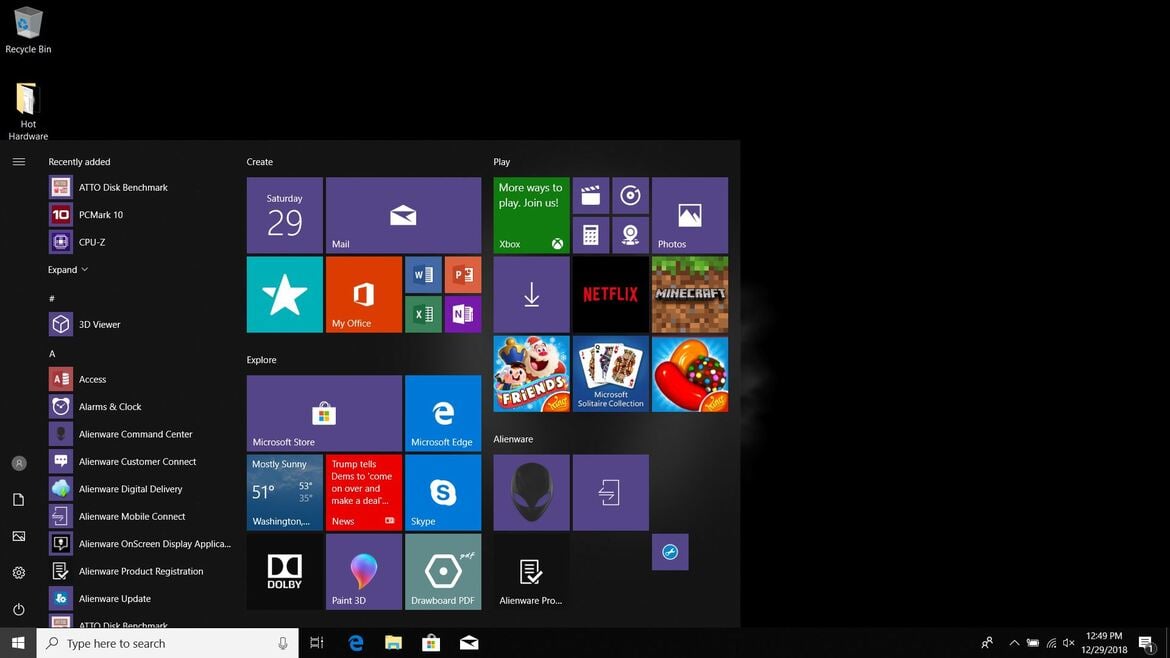Click the small blue wrench tile
Viewport: 1170px width, 658px height.
(670, 552)
